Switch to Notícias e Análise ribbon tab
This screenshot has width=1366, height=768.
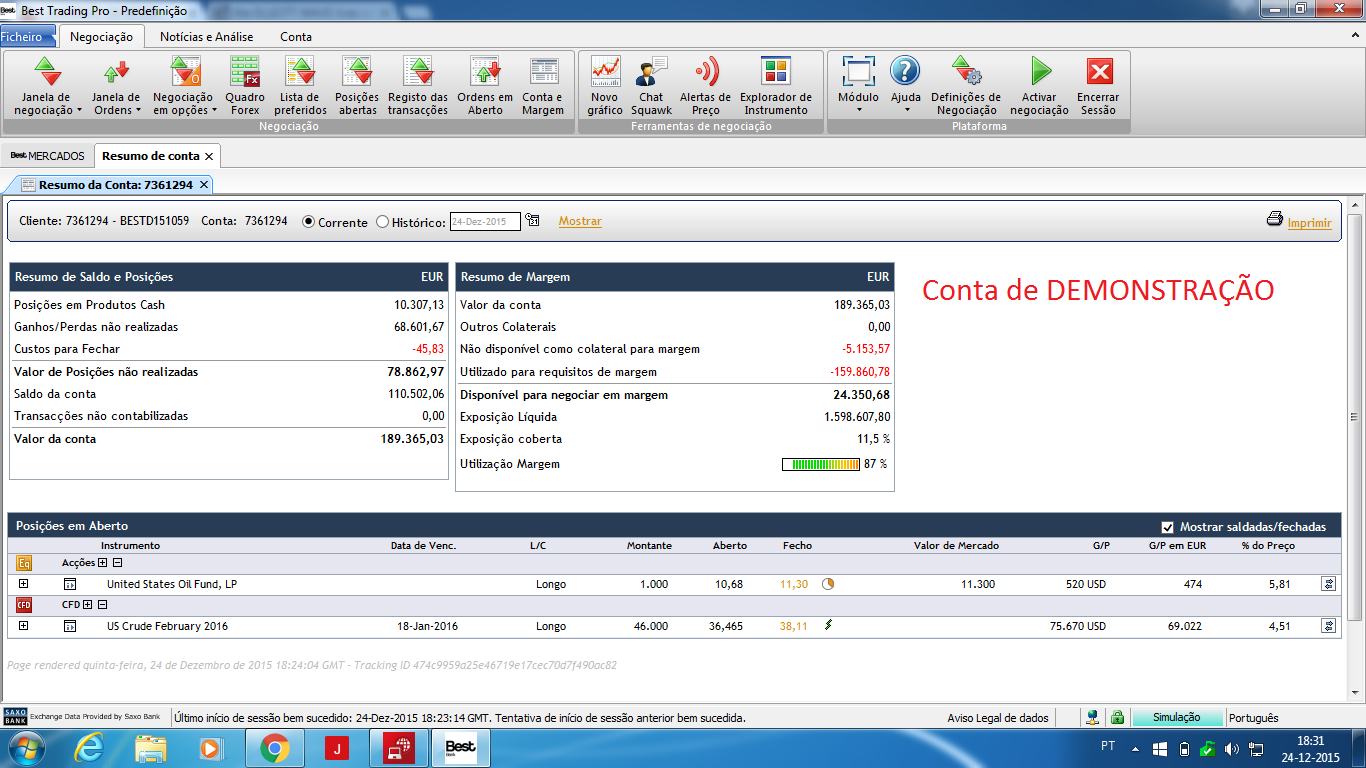click(x=207, y=37)
